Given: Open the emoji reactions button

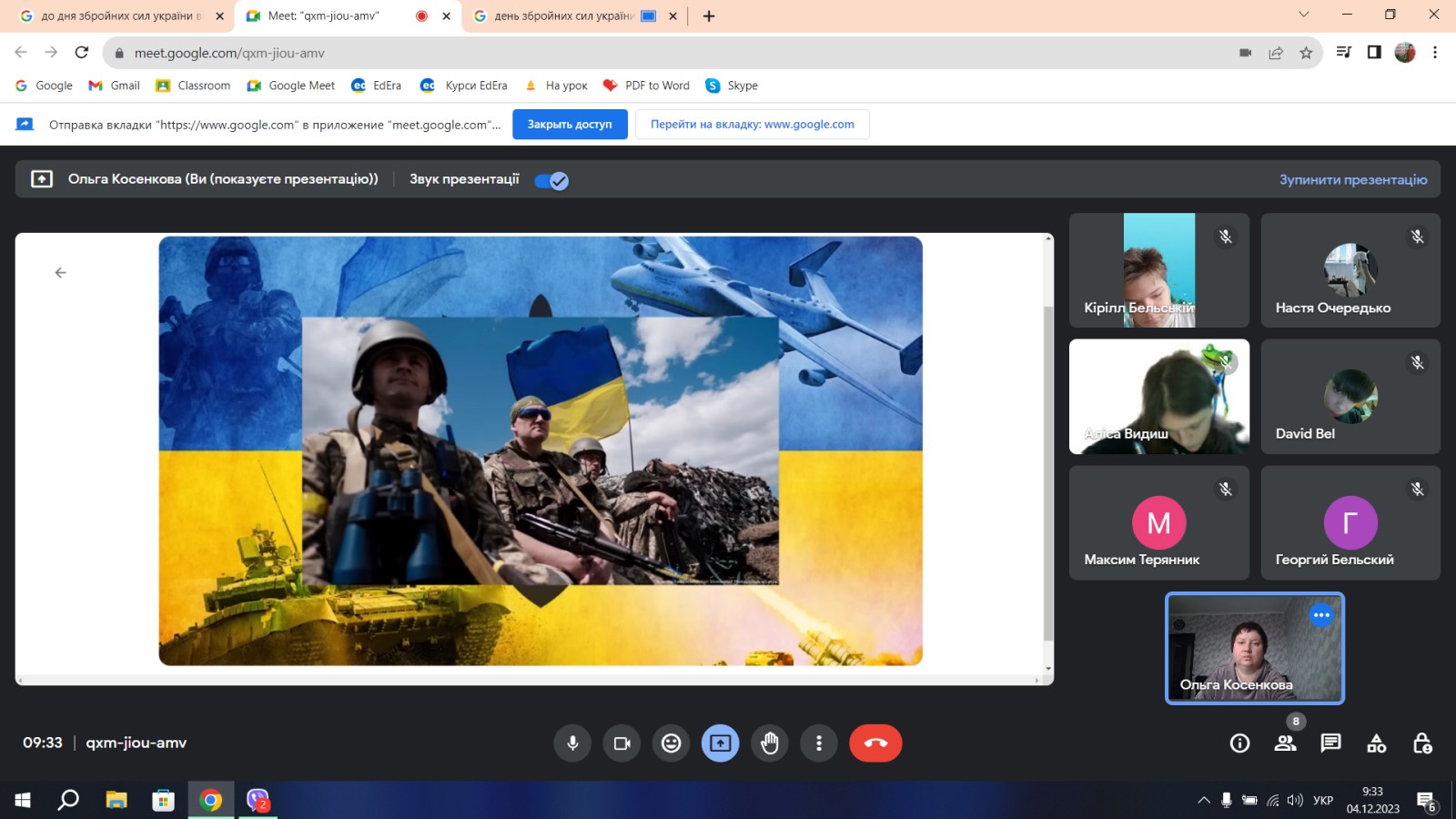Looking at the screenshot, I should pos(671,743).
